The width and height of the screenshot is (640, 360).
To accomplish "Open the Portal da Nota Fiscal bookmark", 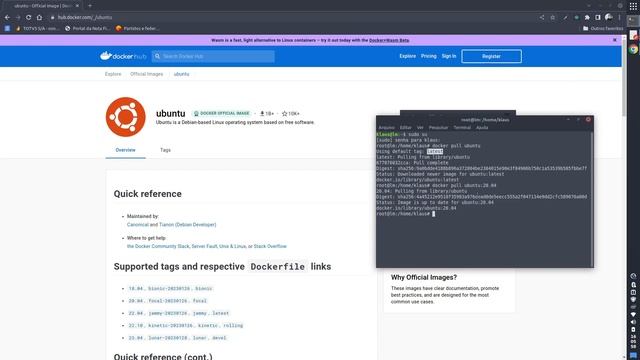I will click(x=87, y=29).
